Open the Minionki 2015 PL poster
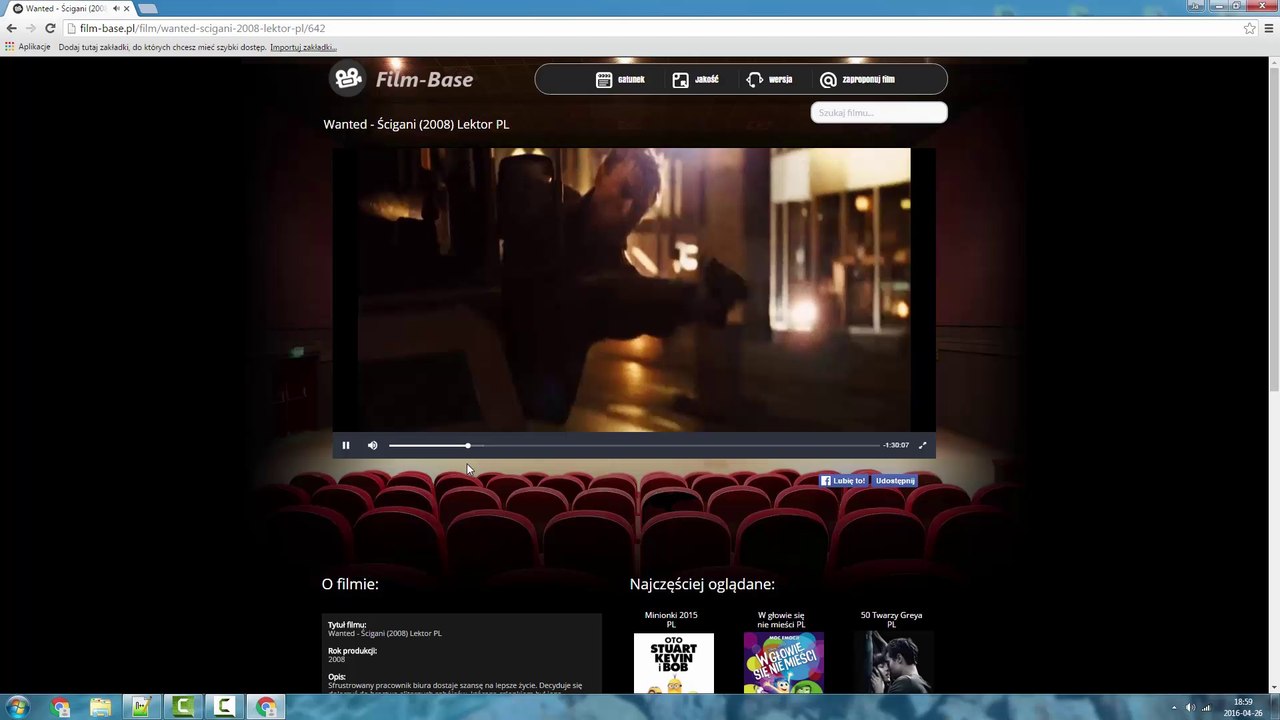 [x=674, y=663]
